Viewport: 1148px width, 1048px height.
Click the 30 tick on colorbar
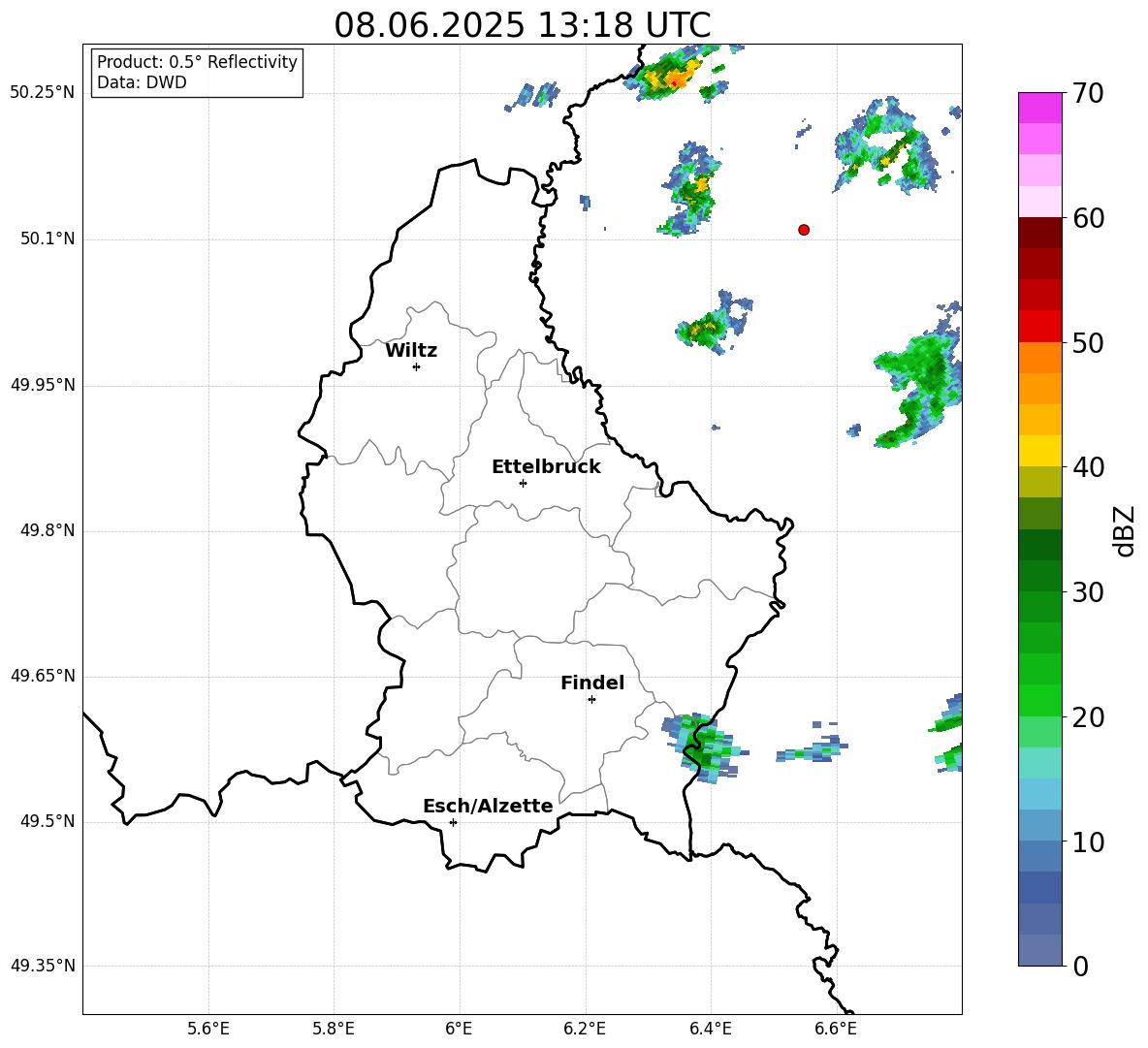coord(1088,592)
